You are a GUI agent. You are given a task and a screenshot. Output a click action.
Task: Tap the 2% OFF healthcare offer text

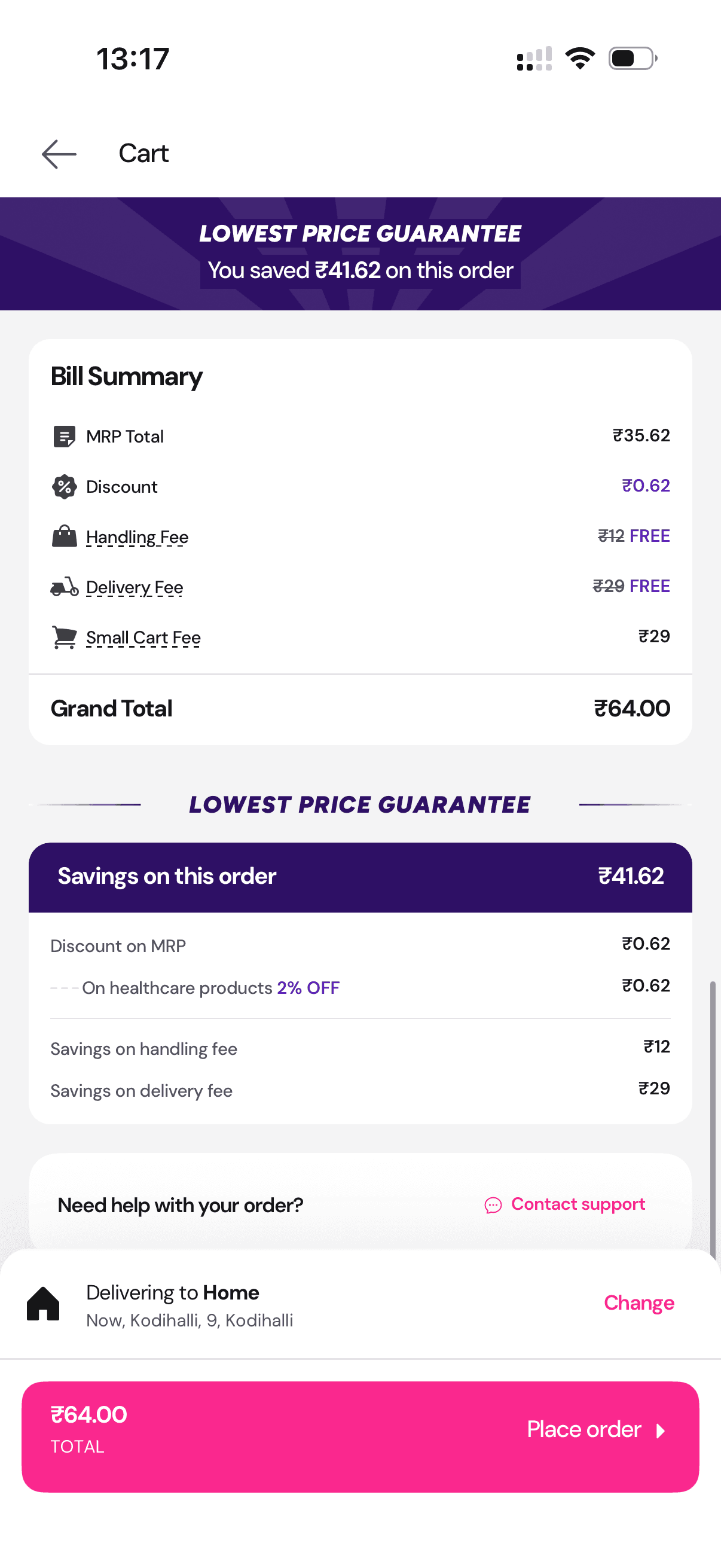pos(308,987)
